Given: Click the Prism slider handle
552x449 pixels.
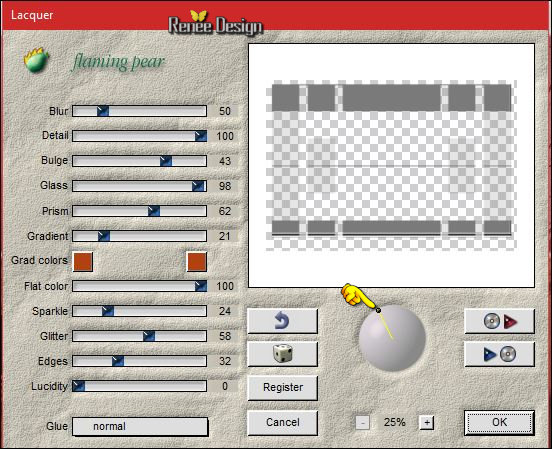Looking at the screenshot, I should coord(154,211).
